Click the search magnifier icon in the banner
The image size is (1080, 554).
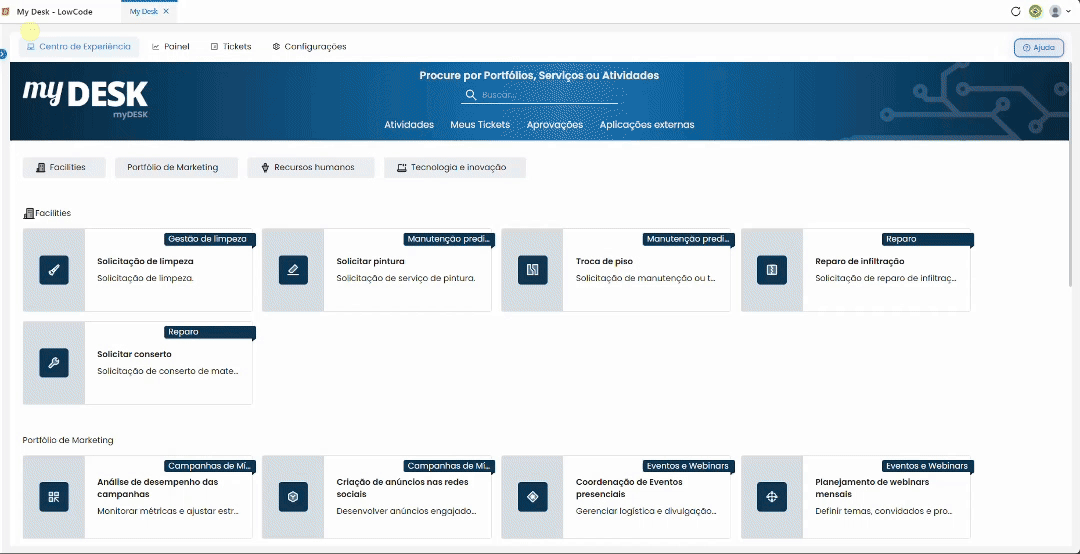coord(471,95)
